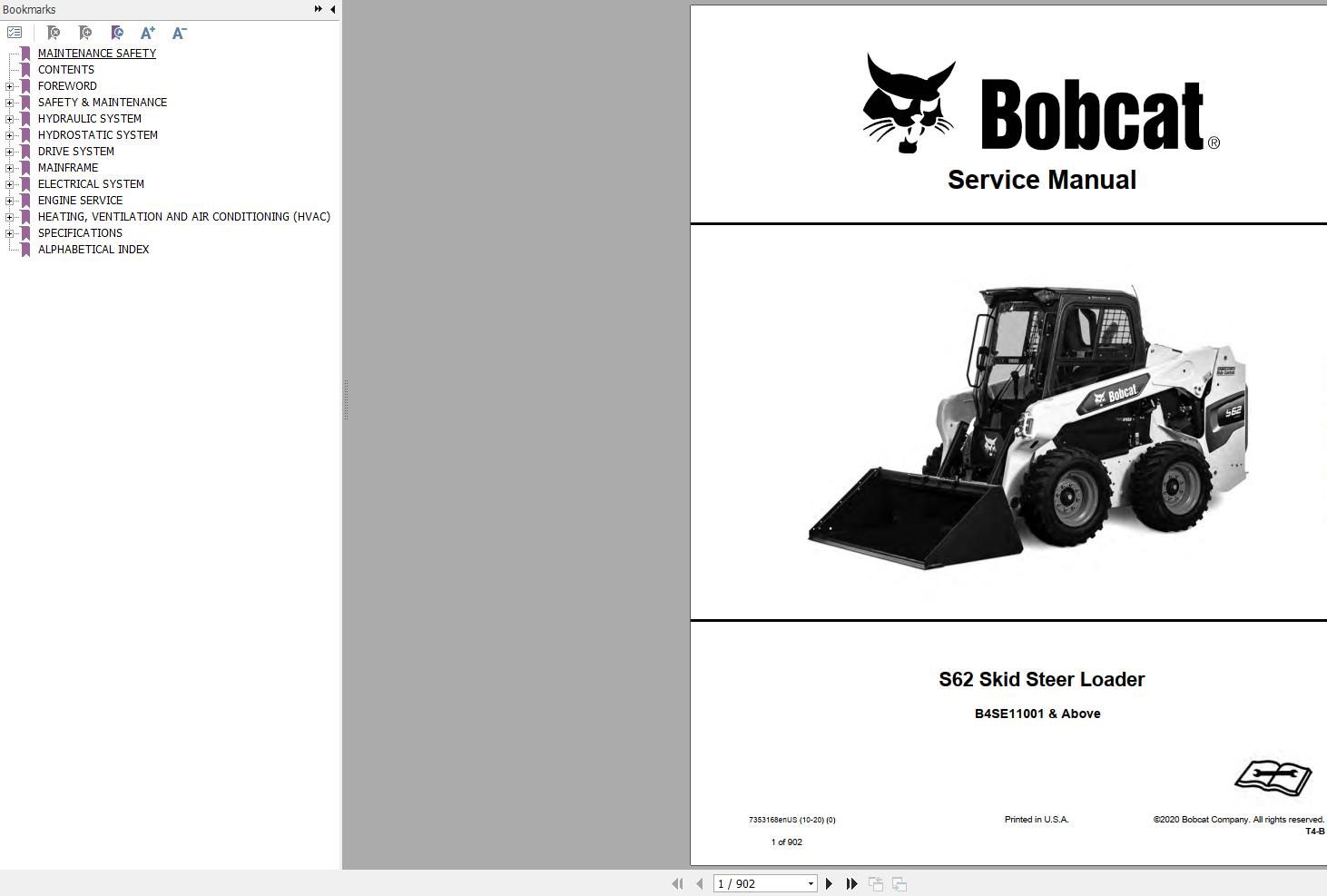The height and width of the screenshot is (896, 1327).
Task: Increase bookmark text size with A+ icon
Action: point(147,32)
